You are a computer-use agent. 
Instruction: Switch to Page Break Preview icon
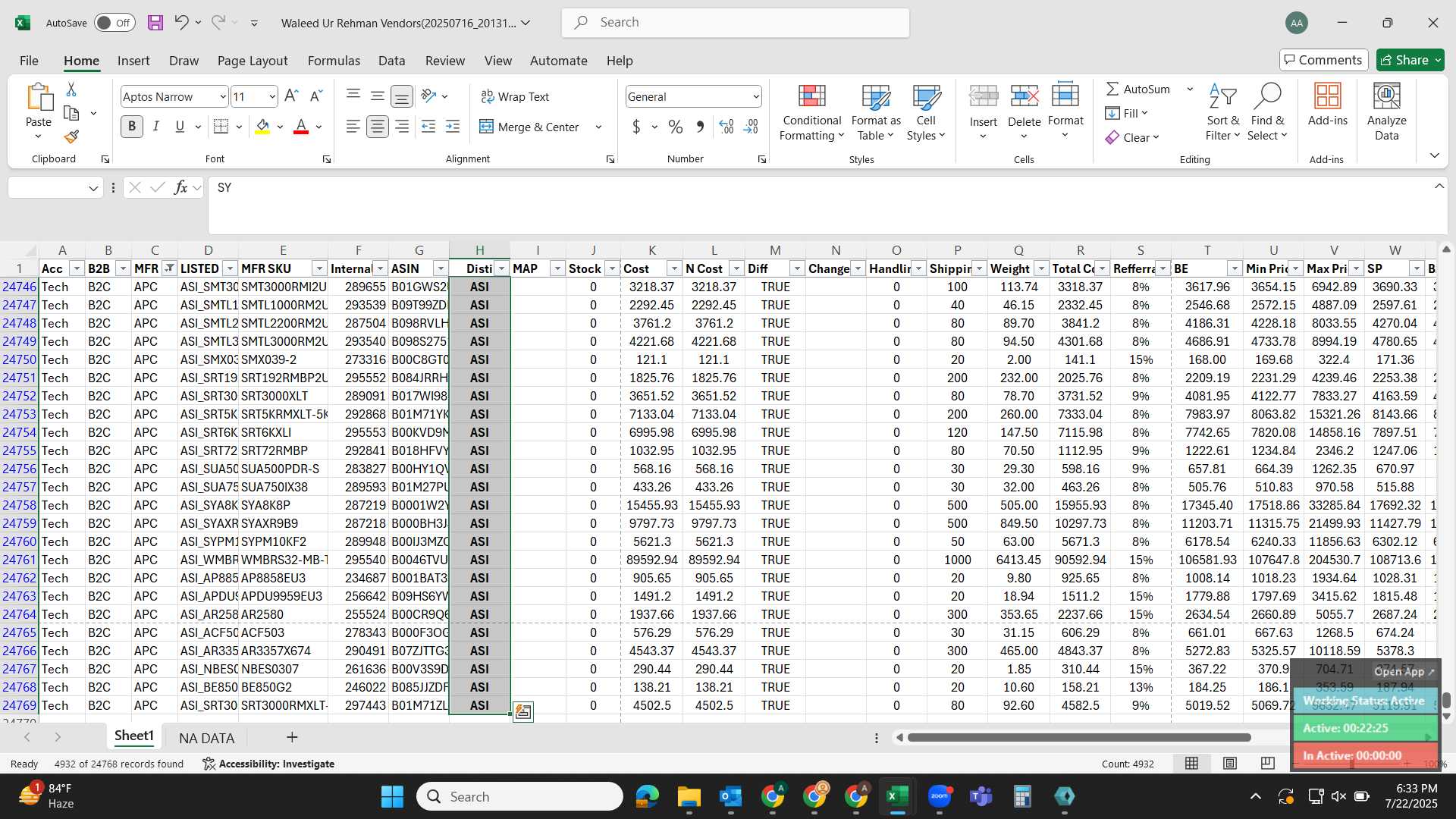coord(1267,763)
